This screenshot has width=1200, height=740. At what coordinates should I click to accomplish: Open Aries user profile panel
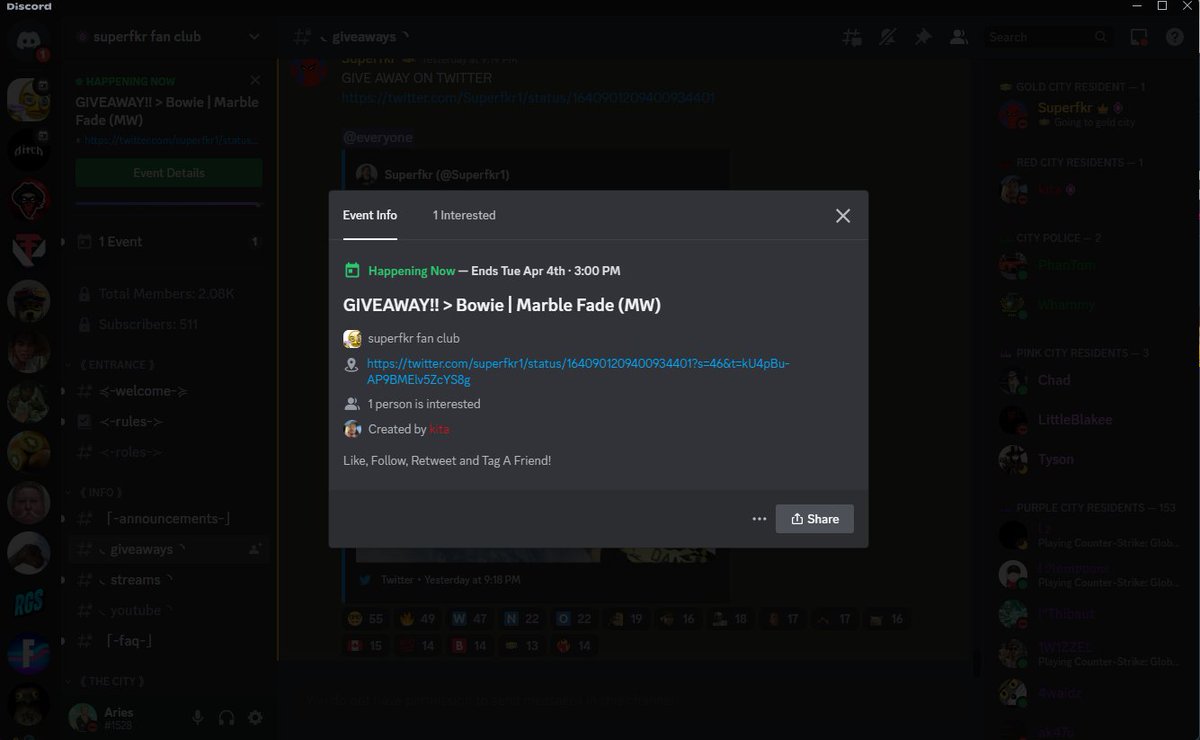[x=118, y=717]
